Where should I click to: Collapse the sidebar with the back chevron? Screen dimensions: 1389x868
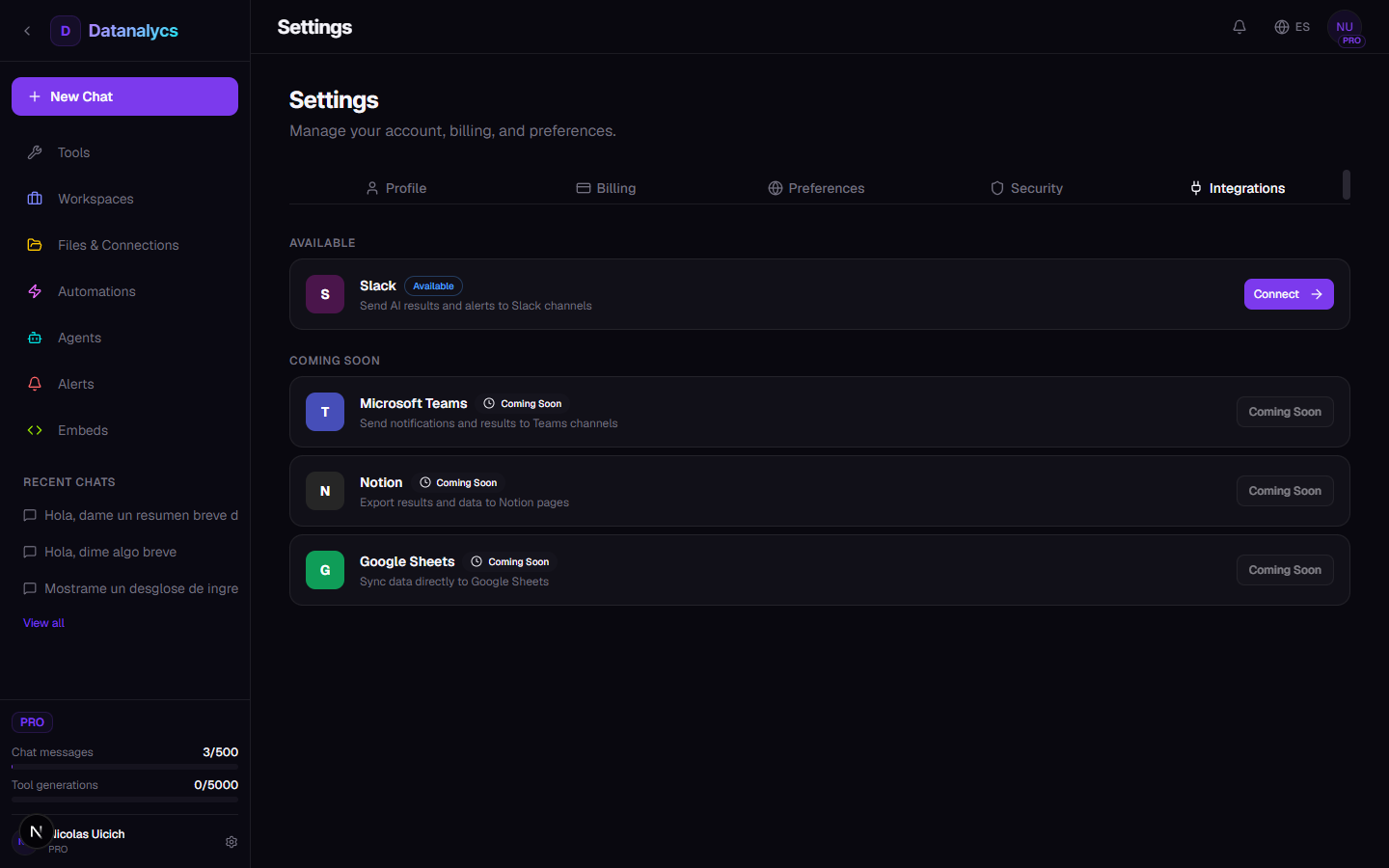pos(27,31)
